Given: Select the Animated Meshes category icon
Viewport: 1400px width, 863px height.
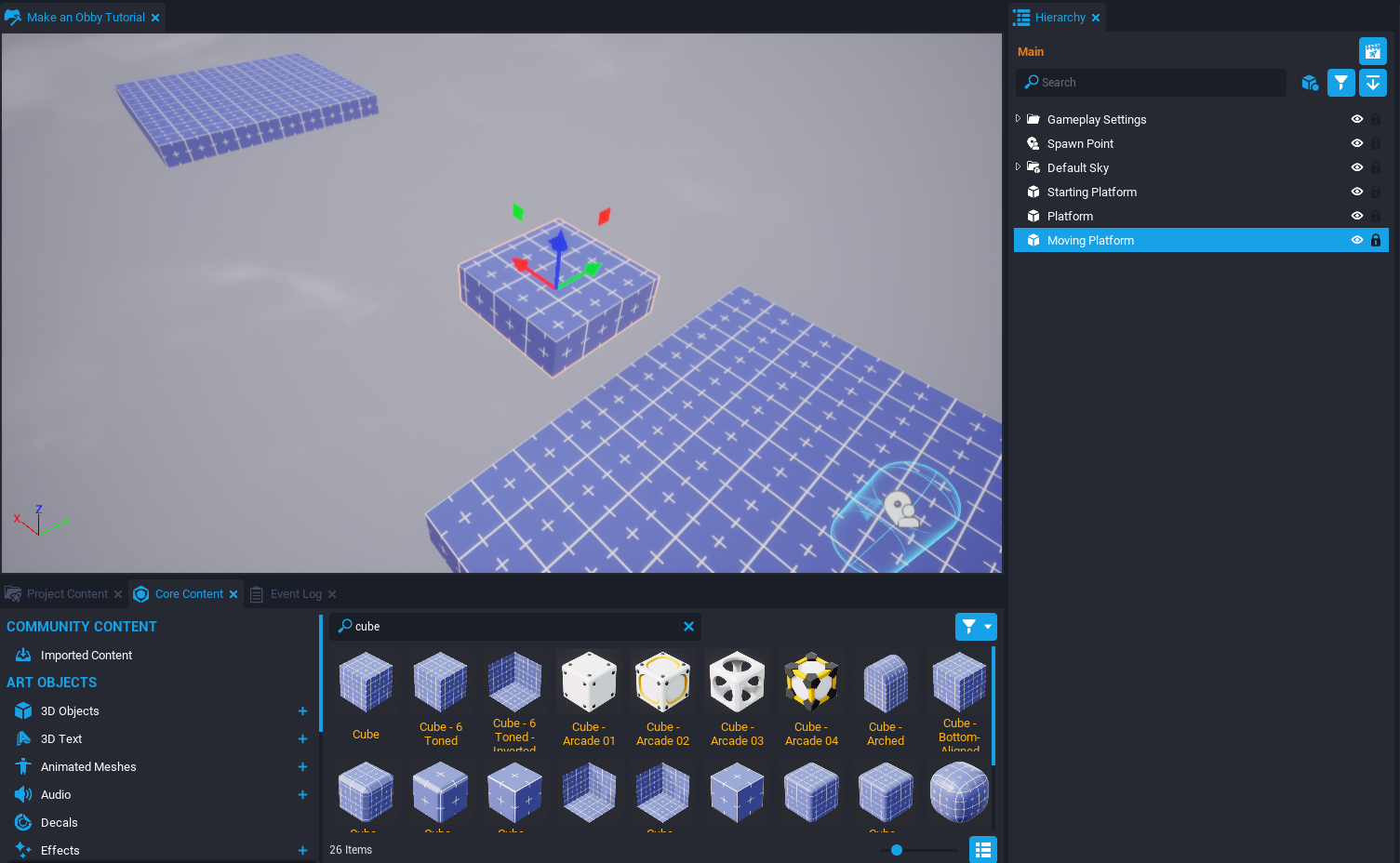Looking at the screenshot, I should tap(22, 766).
